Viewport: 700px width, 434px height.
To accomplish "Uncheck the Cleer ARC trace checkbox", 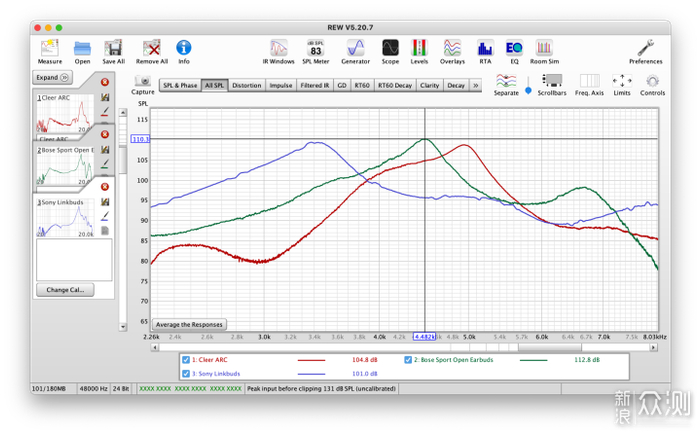I will tap(186, 359).
